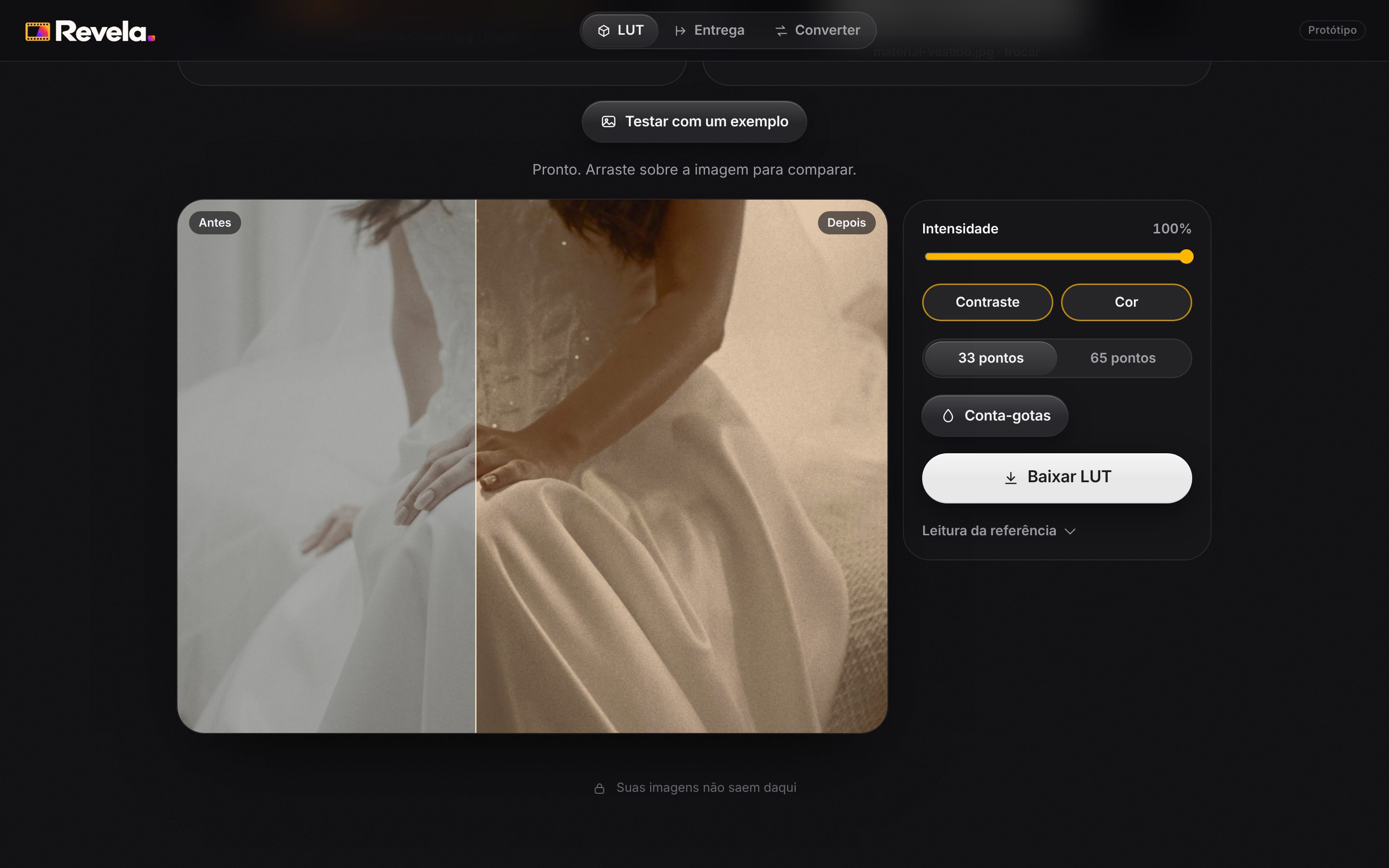Viewport: 1389px width, 868px height.
Task: Click the Revela filmstrip logo icon
Action: click(x=38, y=31)
